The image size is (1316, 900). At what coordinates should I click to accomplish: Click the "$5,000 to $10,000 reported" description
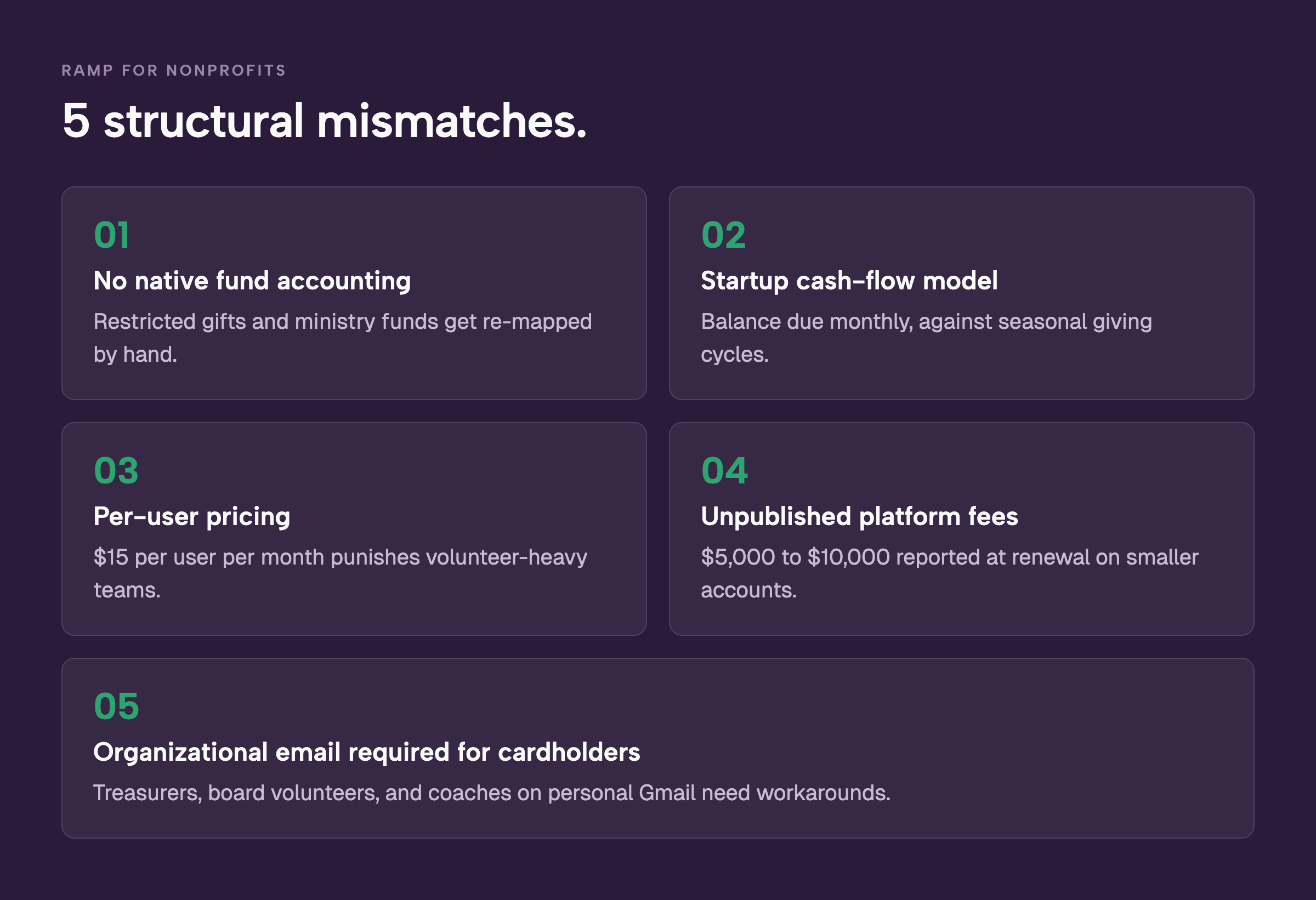[950, 573]
